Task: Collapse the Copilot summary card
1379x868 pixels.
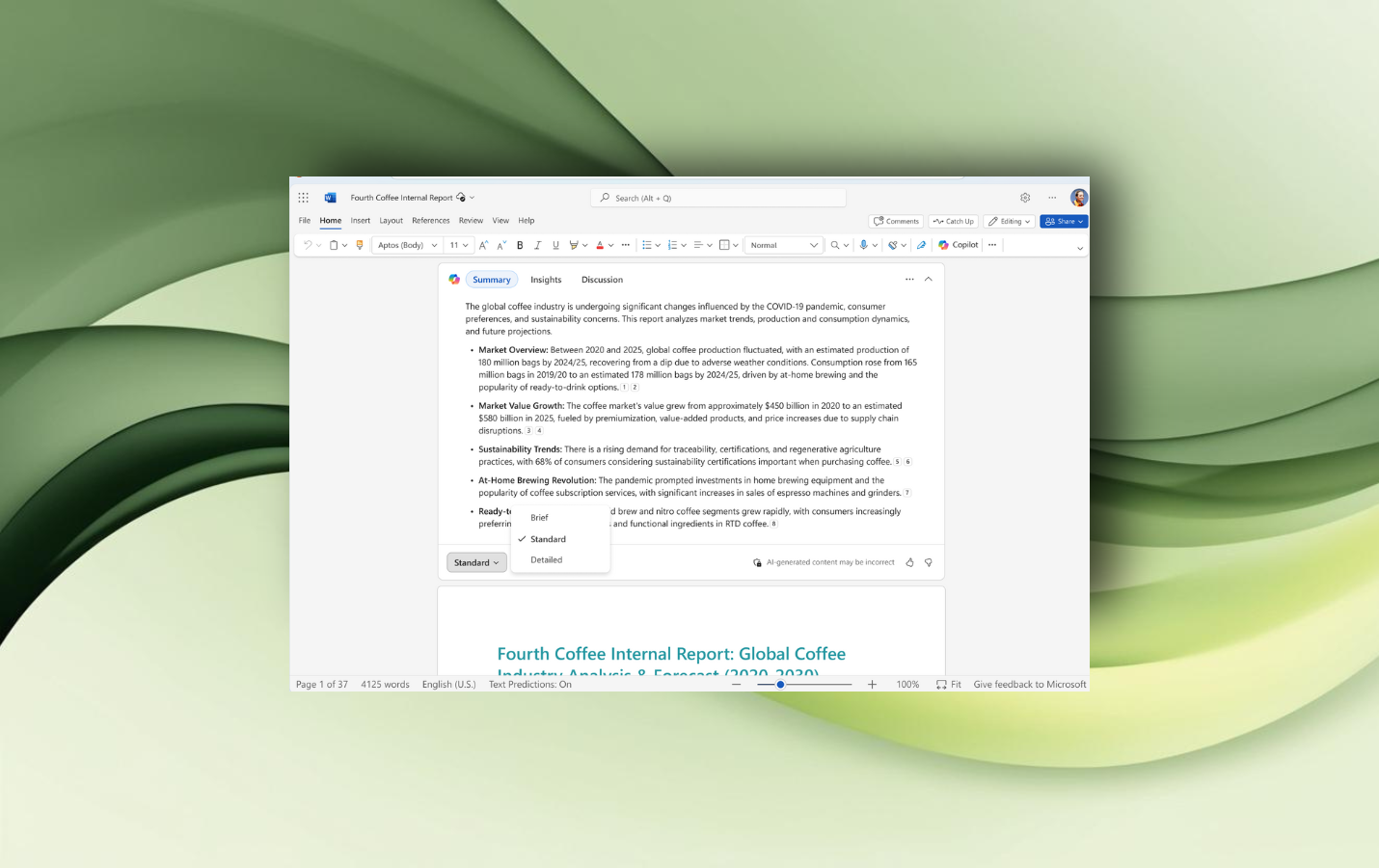Action: tap(929, 280)
